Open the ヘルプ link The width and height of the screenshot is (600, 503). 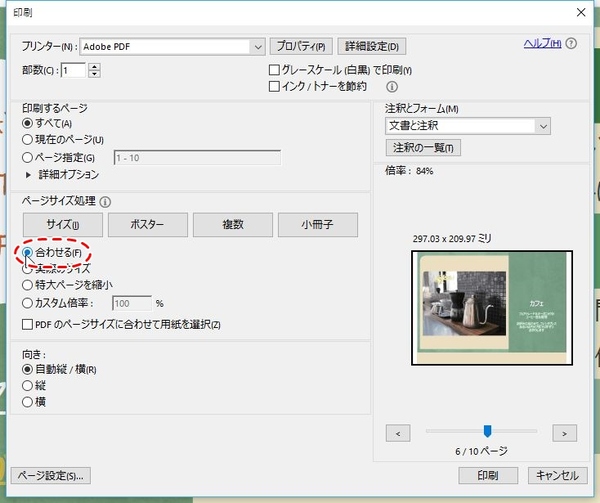(x=543, y=44)
